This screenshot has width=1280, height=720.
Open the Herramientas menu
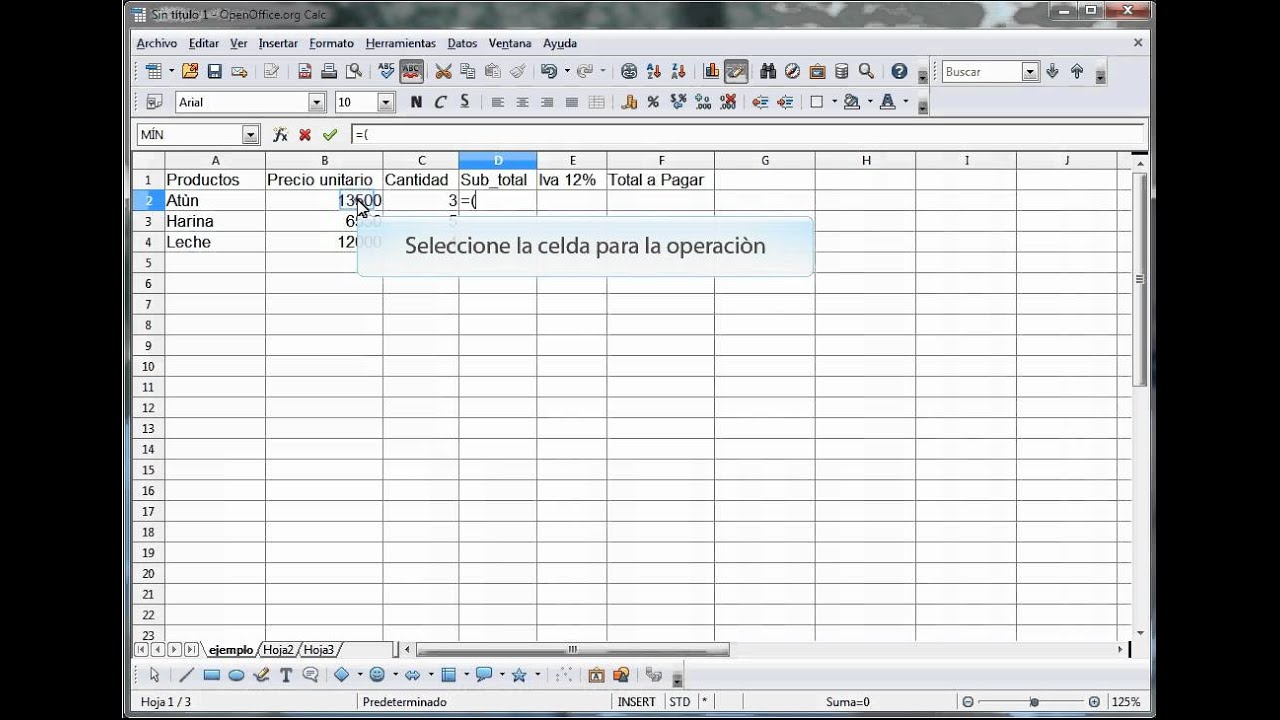(401, 43)
